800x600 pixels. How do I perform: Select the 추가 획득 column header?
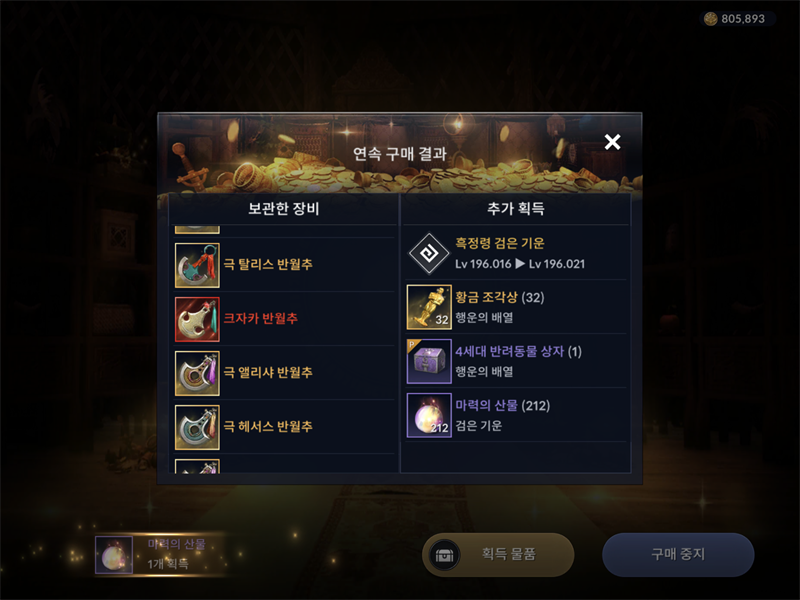(516, 209)
